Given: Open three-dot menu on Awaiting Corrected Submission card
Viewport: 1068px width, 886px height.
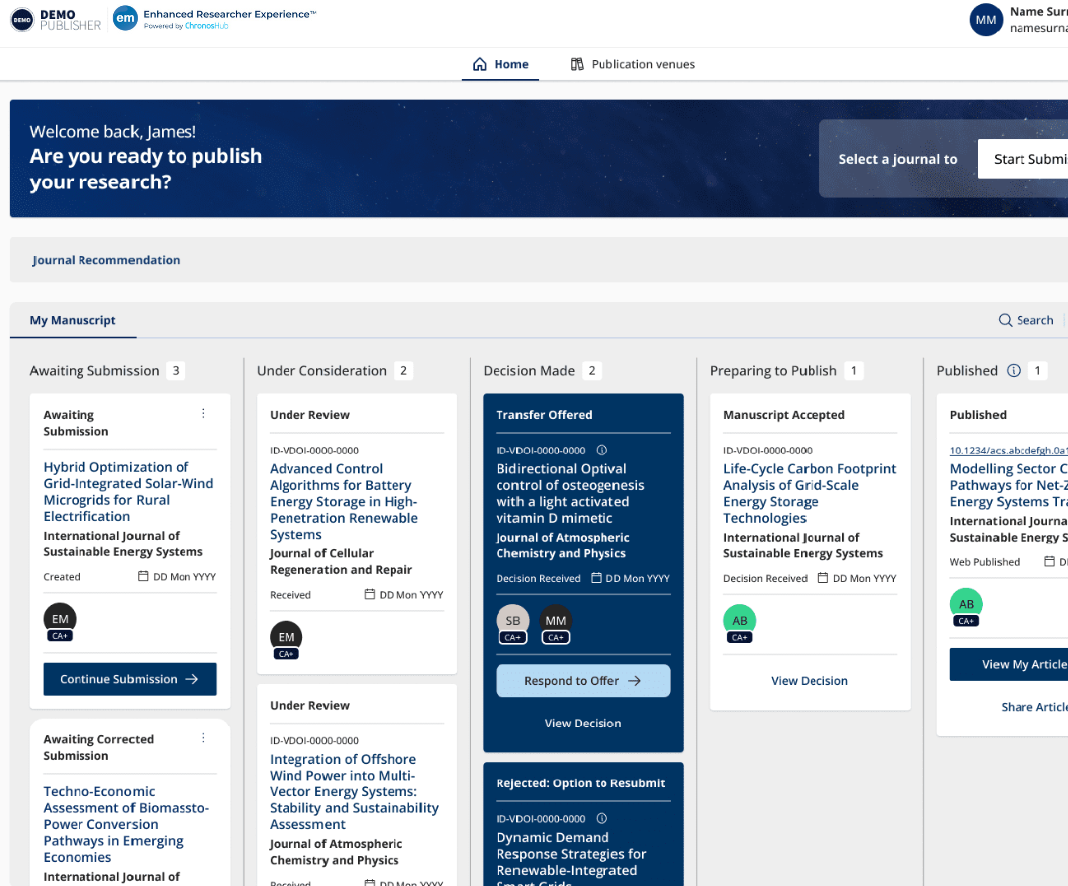Looking at the screenshot, I should coord(203,738).
